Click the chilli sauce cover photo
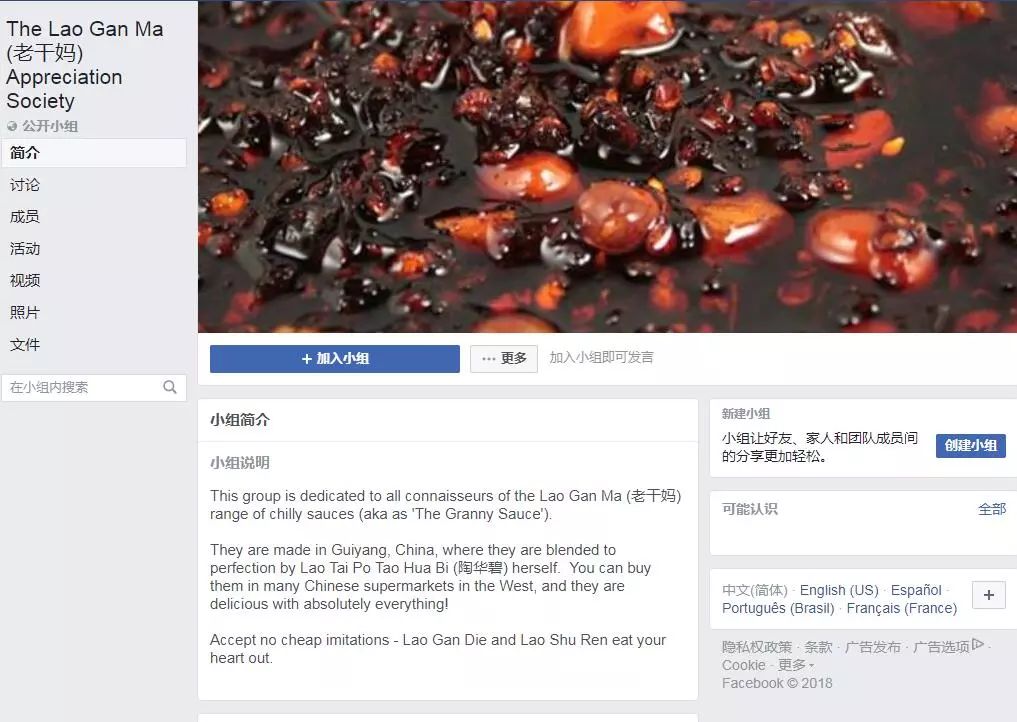Viewport: 1017px width, 722px height. point(607,166)
